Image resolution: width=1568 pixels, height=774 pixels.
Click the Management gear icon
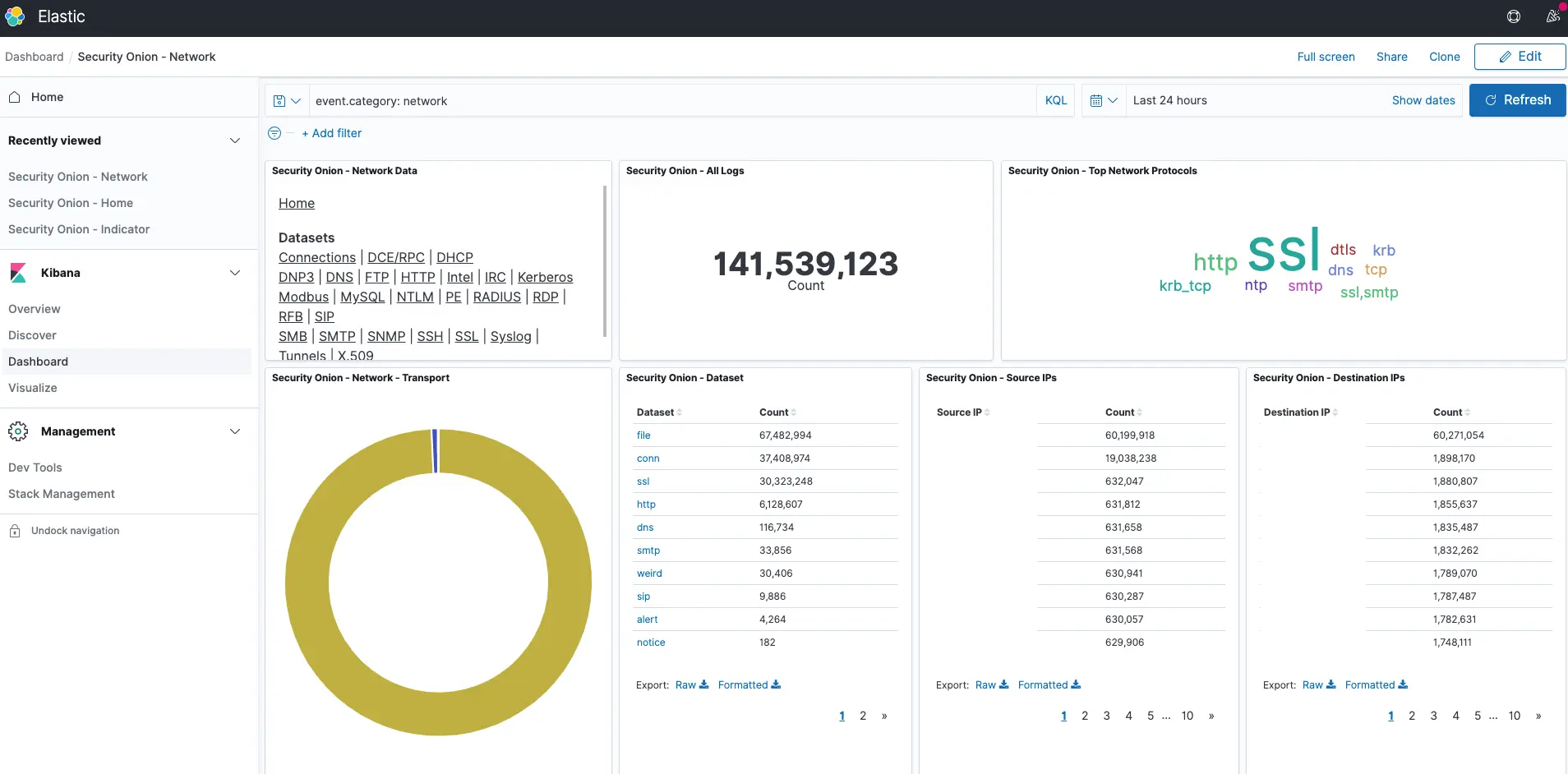(x=18, y=431)
